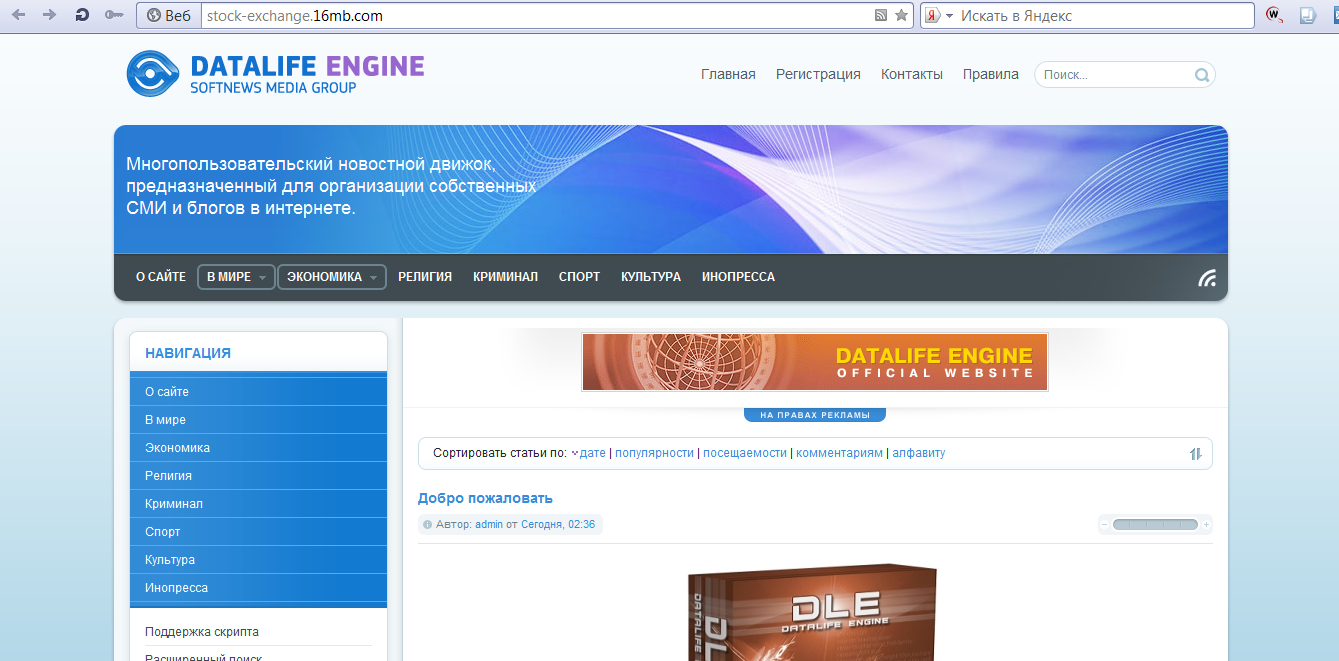Click the pages icon right of W extension
This screenshot has width=1339, height=661.
1306,15
